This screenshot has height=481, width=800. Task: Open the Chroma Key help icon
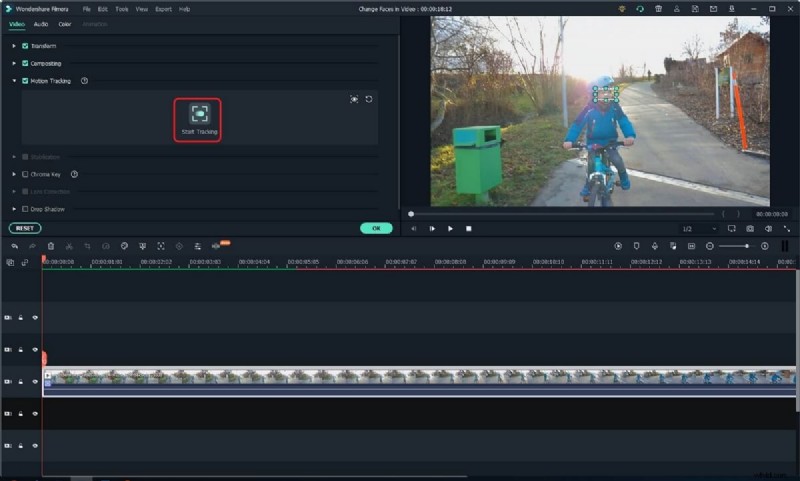coord(74,174)
